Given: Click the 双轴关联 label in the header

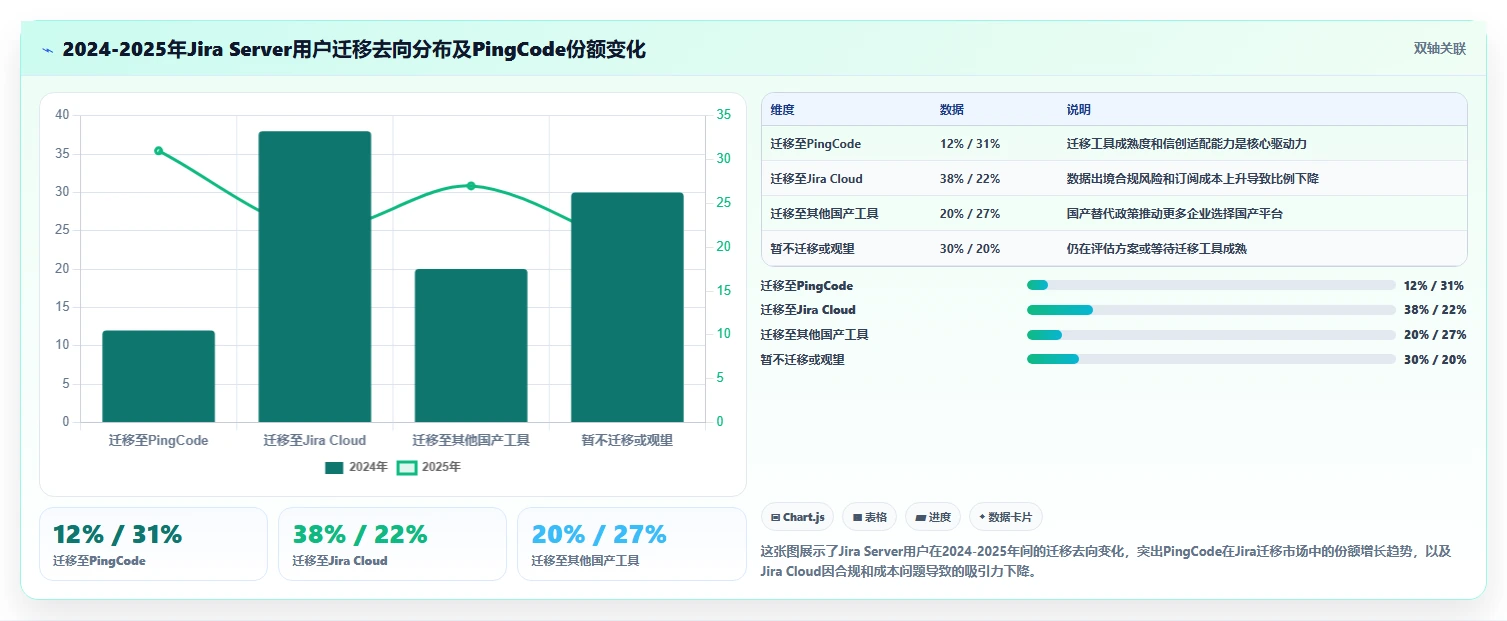Looking at the screenshot, I should point(1440,49).
